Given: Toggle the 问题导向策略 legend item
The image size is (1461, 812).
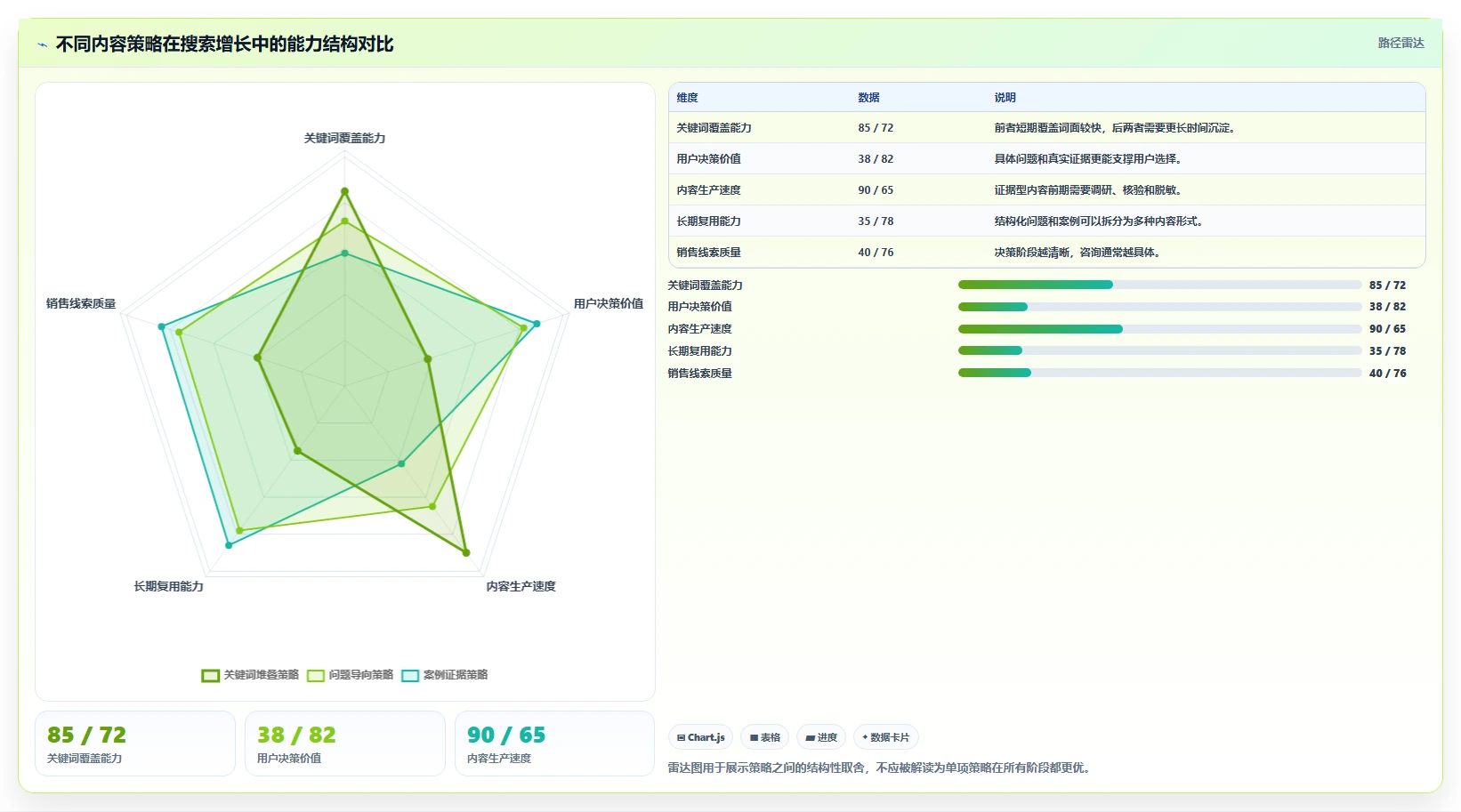Looking at the screenshot, I should tap(351, 675).
